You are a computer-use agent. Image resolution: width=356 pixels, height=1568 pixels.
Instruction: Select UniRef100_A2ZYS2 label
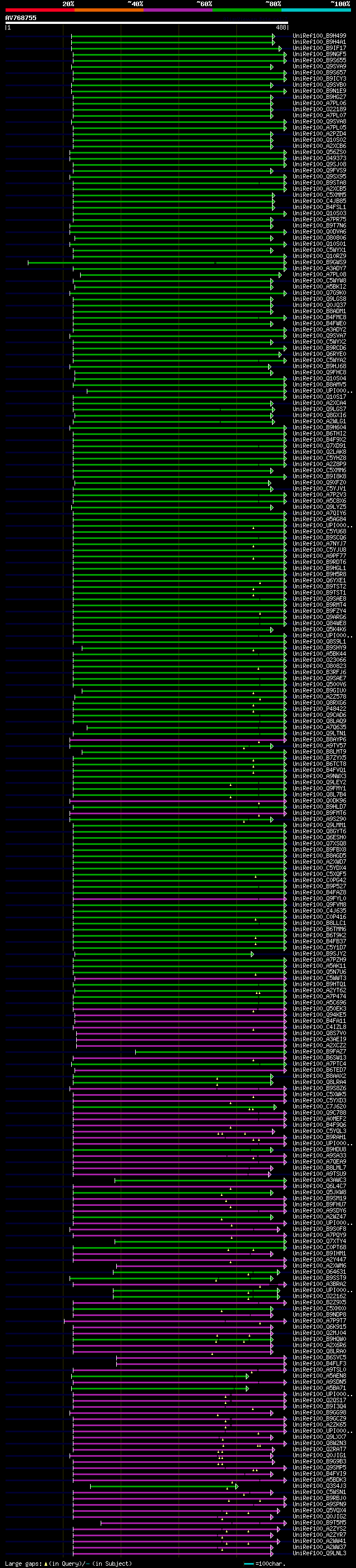(x=319, y=1529)
